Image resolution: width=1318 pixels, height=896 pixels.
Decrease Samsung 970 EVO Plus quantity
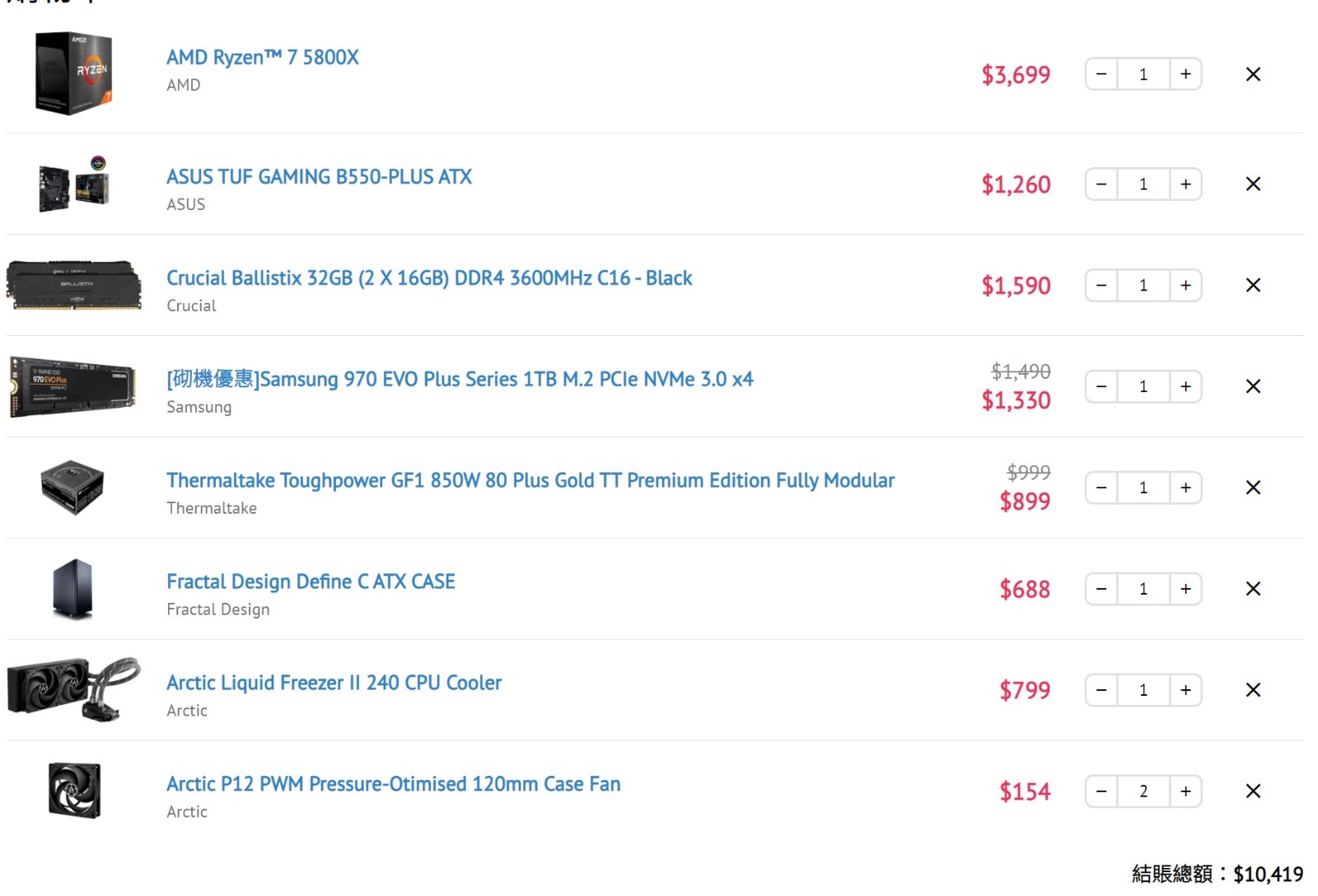coord(1101,386)
